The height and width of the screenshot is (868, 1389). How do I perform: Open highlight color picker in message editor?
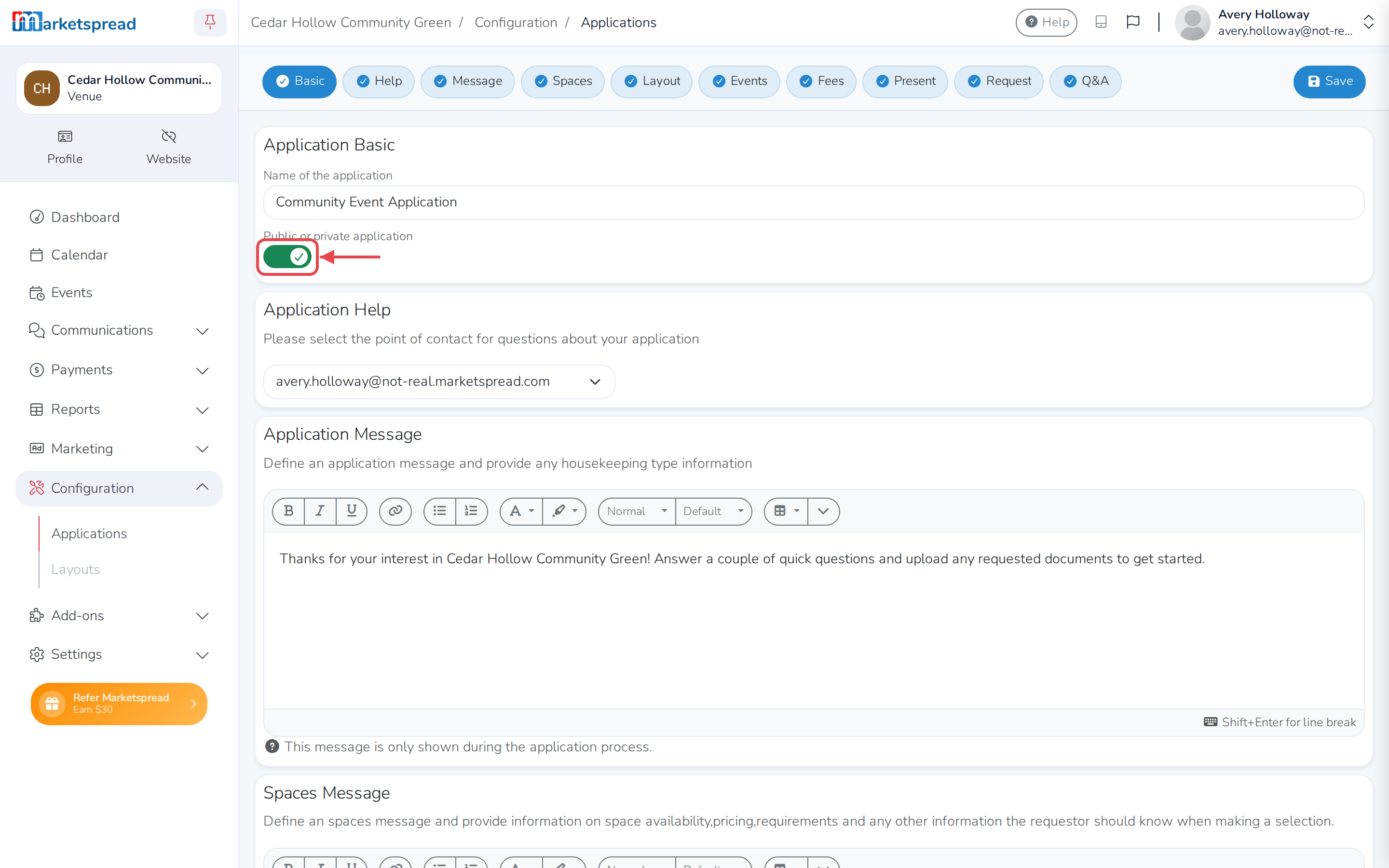pos(564,511)
